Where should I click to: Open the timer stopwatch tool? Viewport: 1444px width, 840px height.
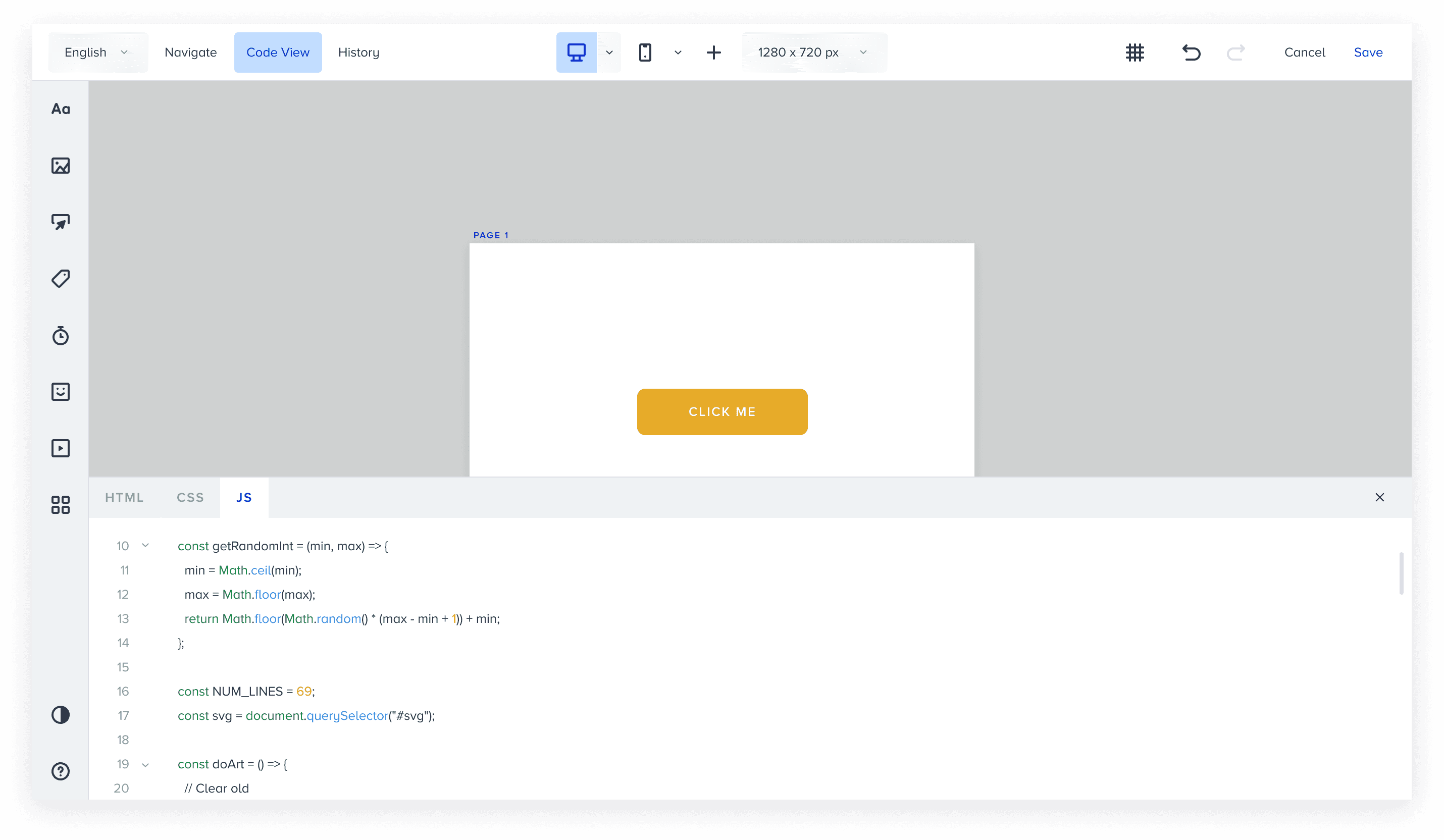pyautogui.click(x=60, y=335)
